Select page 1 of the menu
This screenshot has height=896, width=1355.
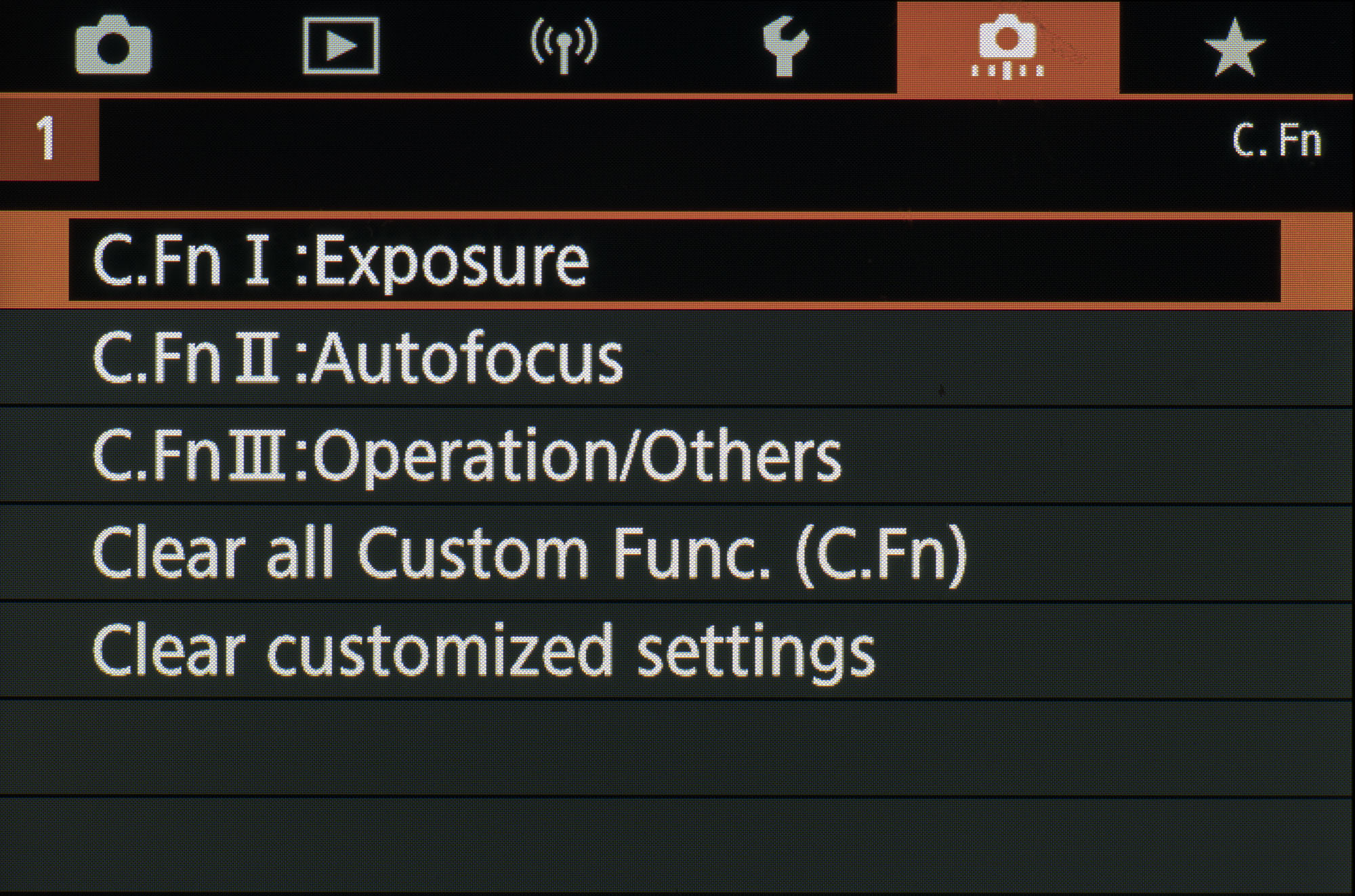pos(47,139)
